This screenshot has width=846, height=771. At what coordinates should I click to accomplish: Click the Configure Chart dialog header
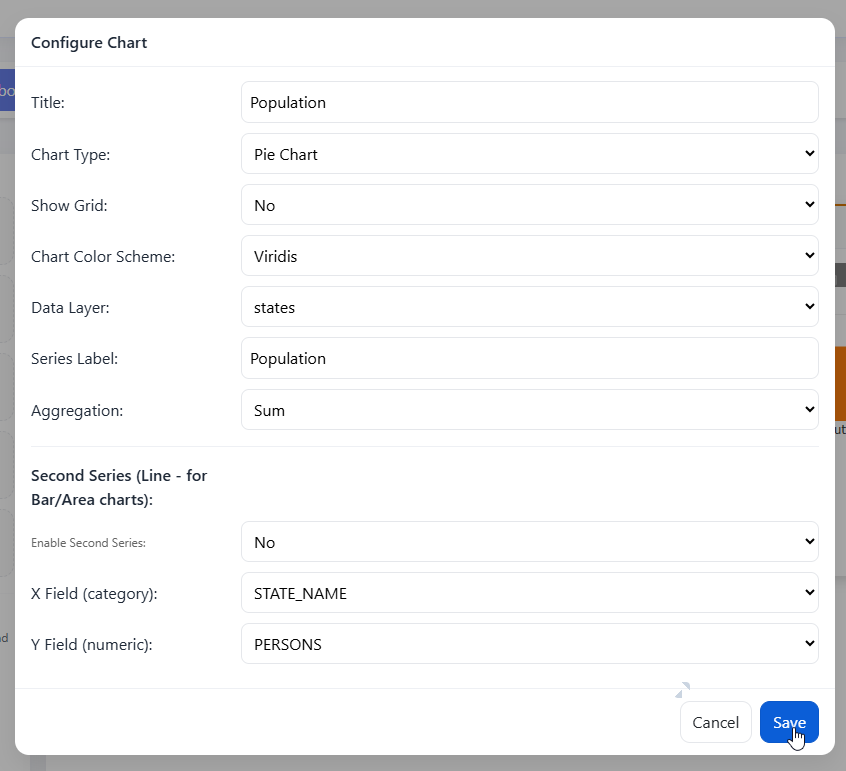click(x=89, y=43)
